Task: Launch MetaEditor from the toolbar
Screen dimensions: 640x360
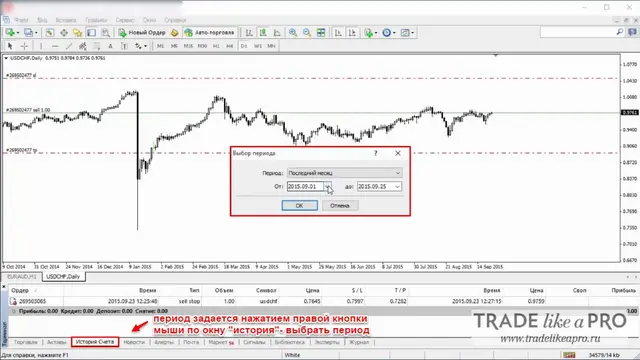Action: pyautogui.click(x=175, y=33)
